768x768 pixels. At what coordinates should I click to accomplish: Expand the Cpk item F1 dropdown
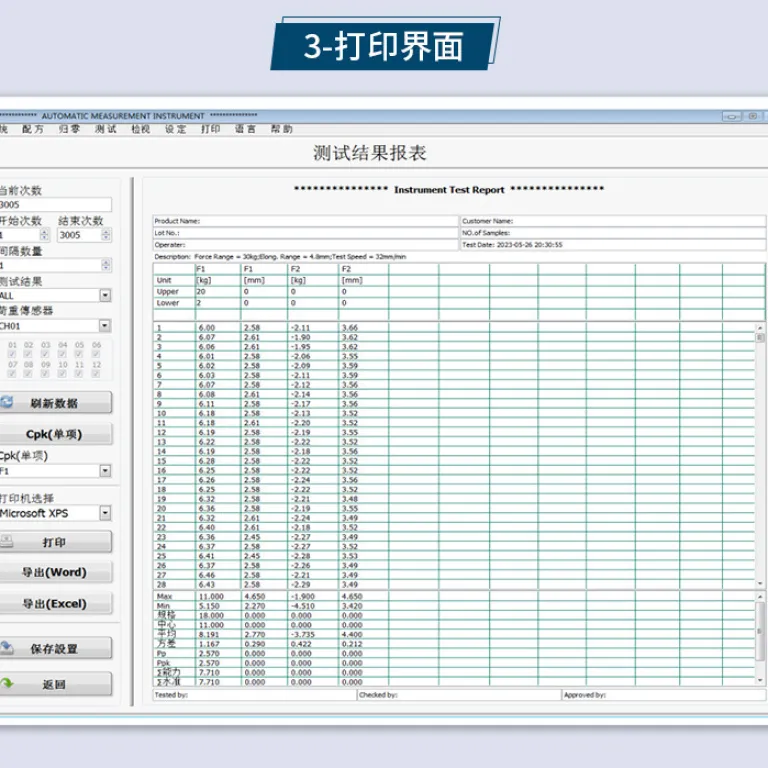click(105, 471)
